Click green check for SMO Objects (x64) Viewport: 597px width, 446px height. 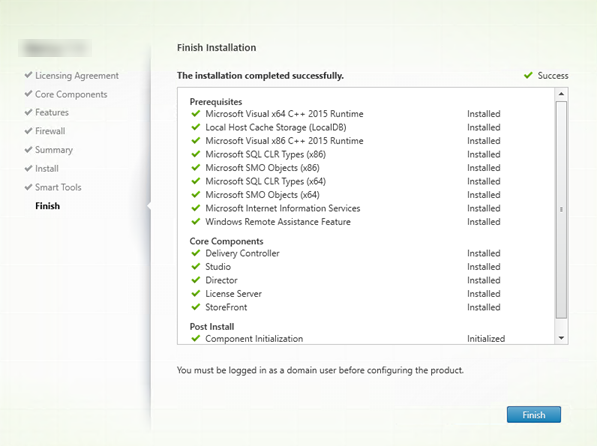196,194
